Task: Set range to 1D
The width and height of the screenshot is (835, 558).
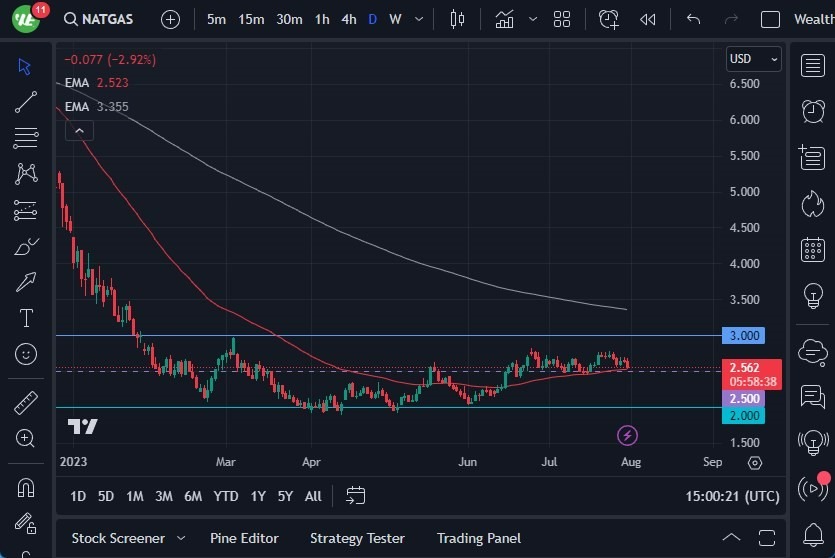Action: click(78, 496)
